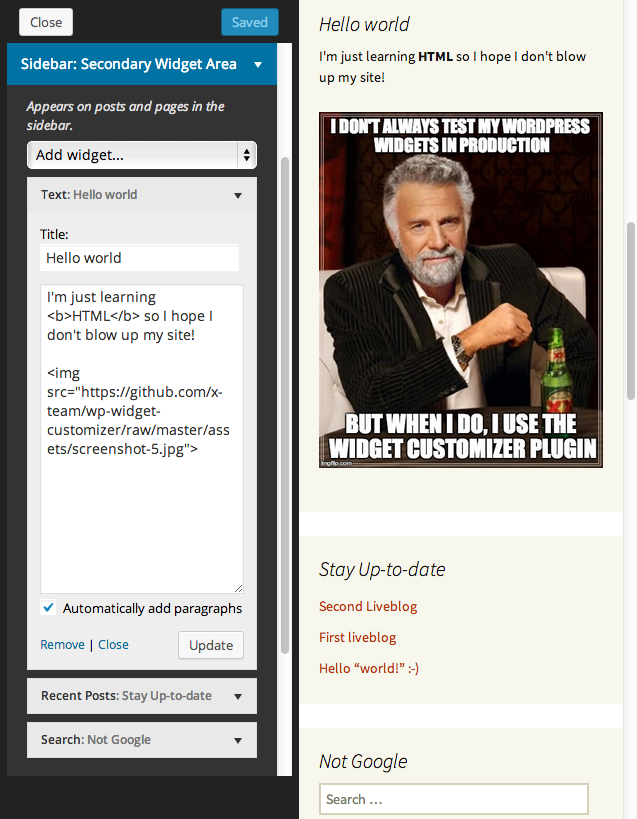This screenshot has height=819, width=637.
Task: Click the Stay Up-to-date heading in preview
Action: pos(382,569)
